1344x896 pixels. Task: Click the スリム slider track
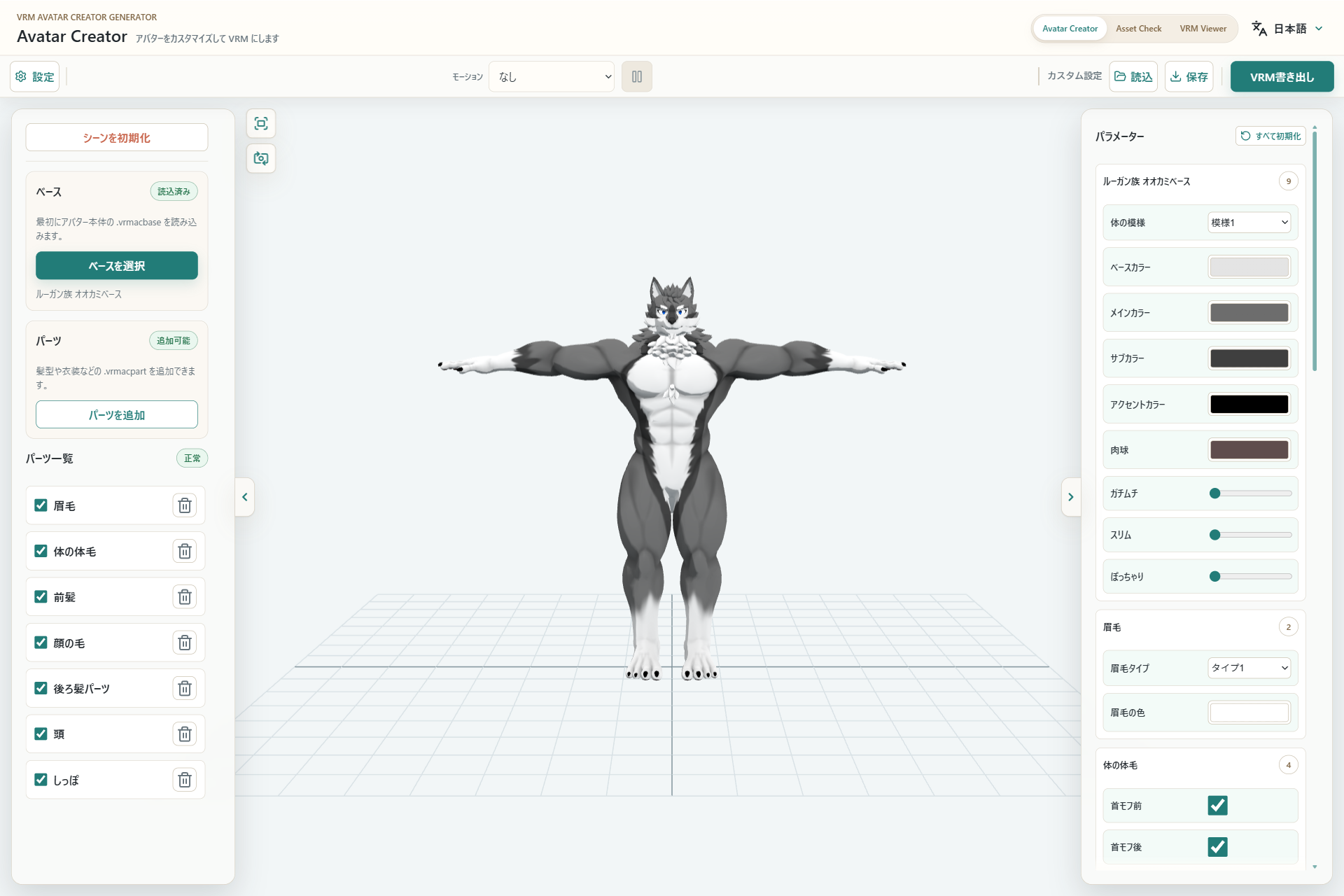pos(1250,535)
